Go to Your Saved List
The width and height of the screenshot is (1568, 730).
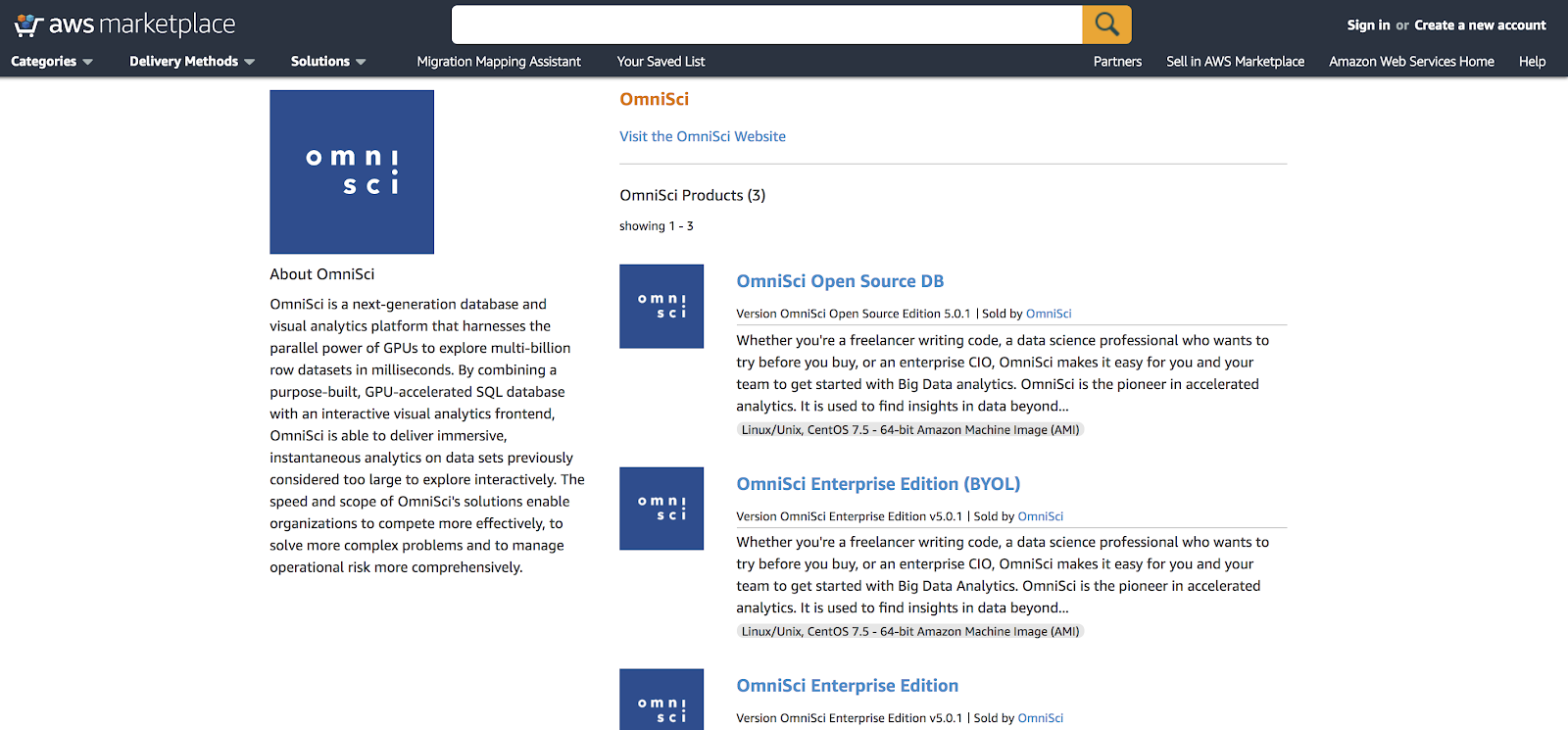click(x=661, y=62)
